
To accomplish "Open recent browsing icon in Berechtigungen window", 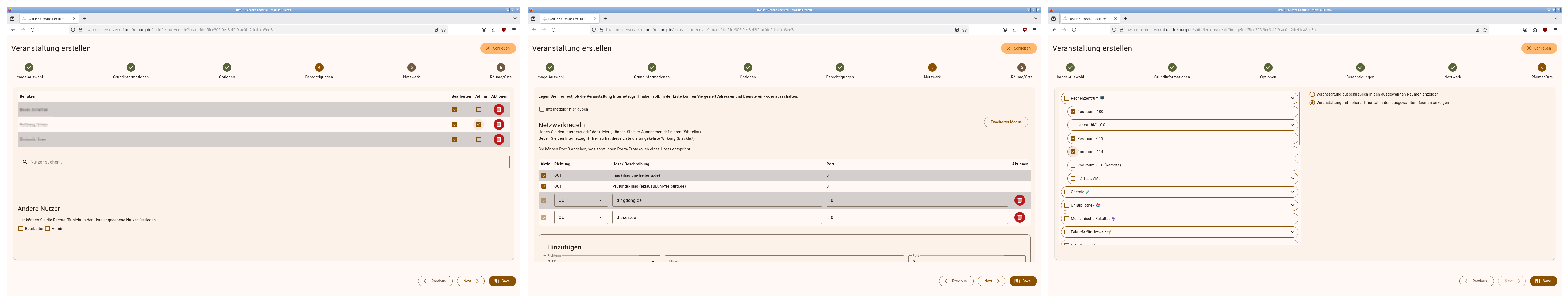I will pos(12,19).
